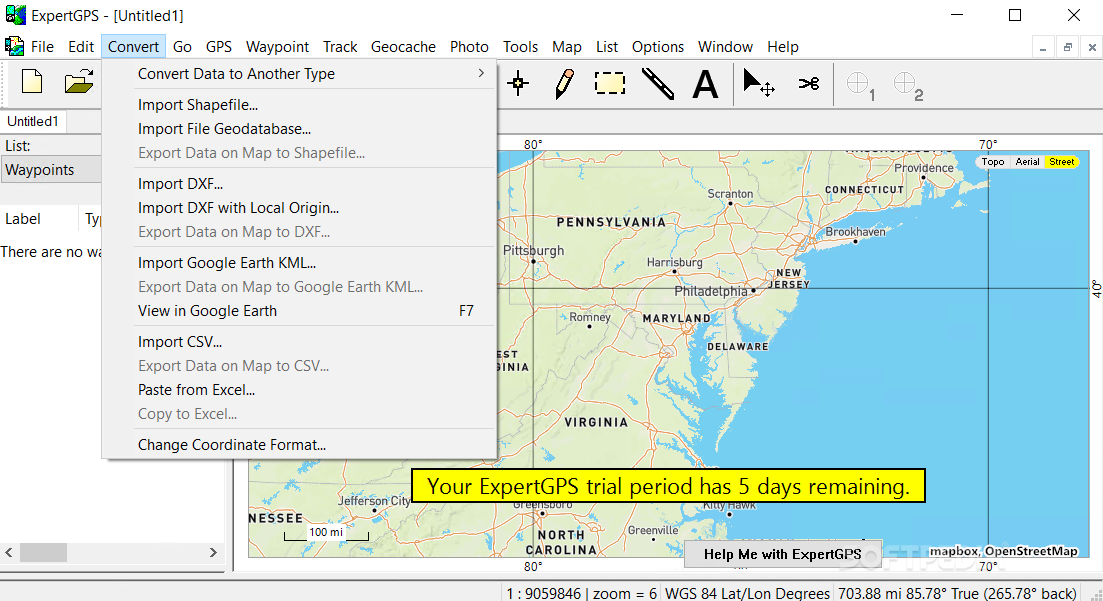
Task: Click the horizontal list scrollbar thumb
Action: (43, 552)
